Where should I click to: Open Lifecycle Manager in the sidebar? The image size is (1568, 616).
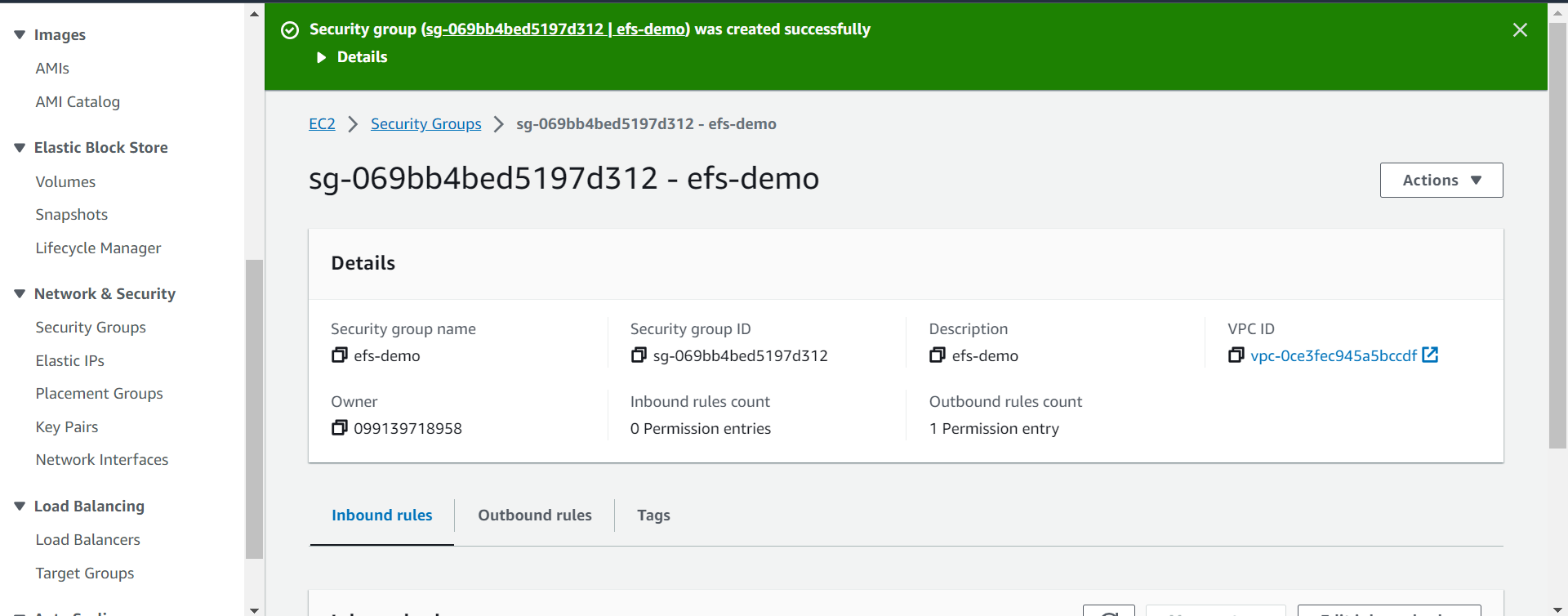98,248
